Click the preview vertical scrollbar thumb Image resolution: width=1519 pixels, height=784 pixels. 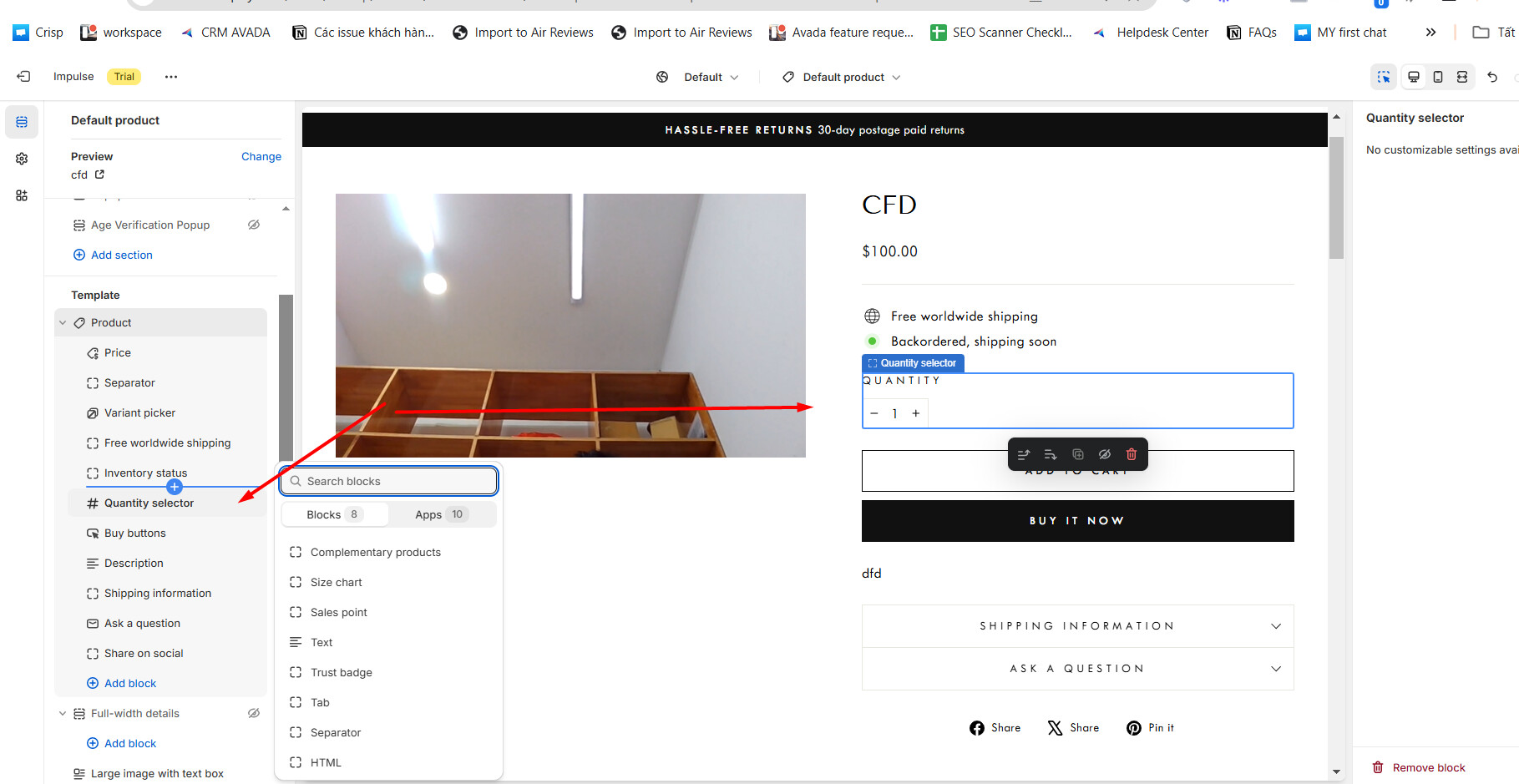pos(1336,197)
